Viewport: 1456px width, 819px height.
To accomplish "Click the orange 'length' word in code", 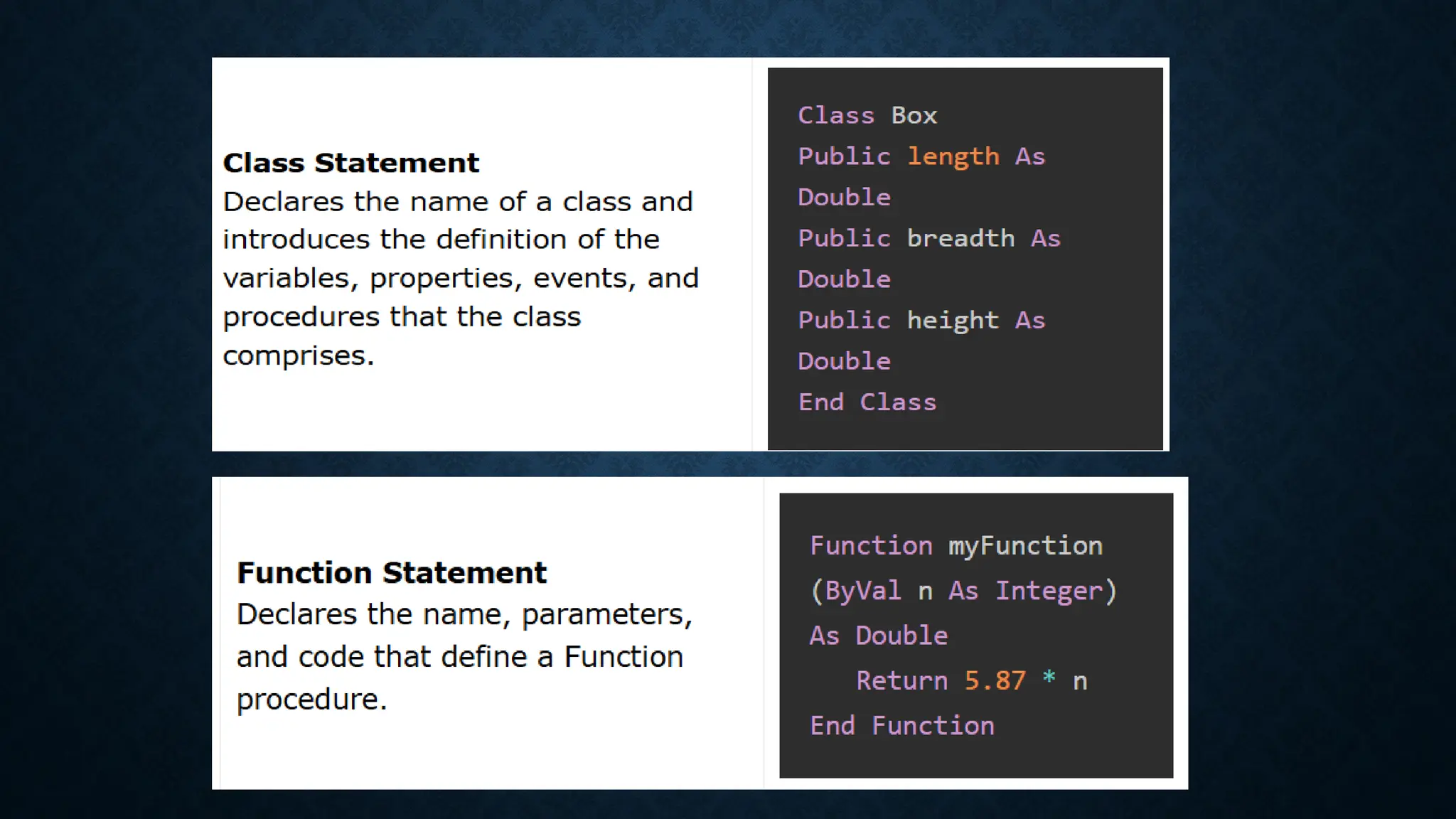I will coord(953,156).
